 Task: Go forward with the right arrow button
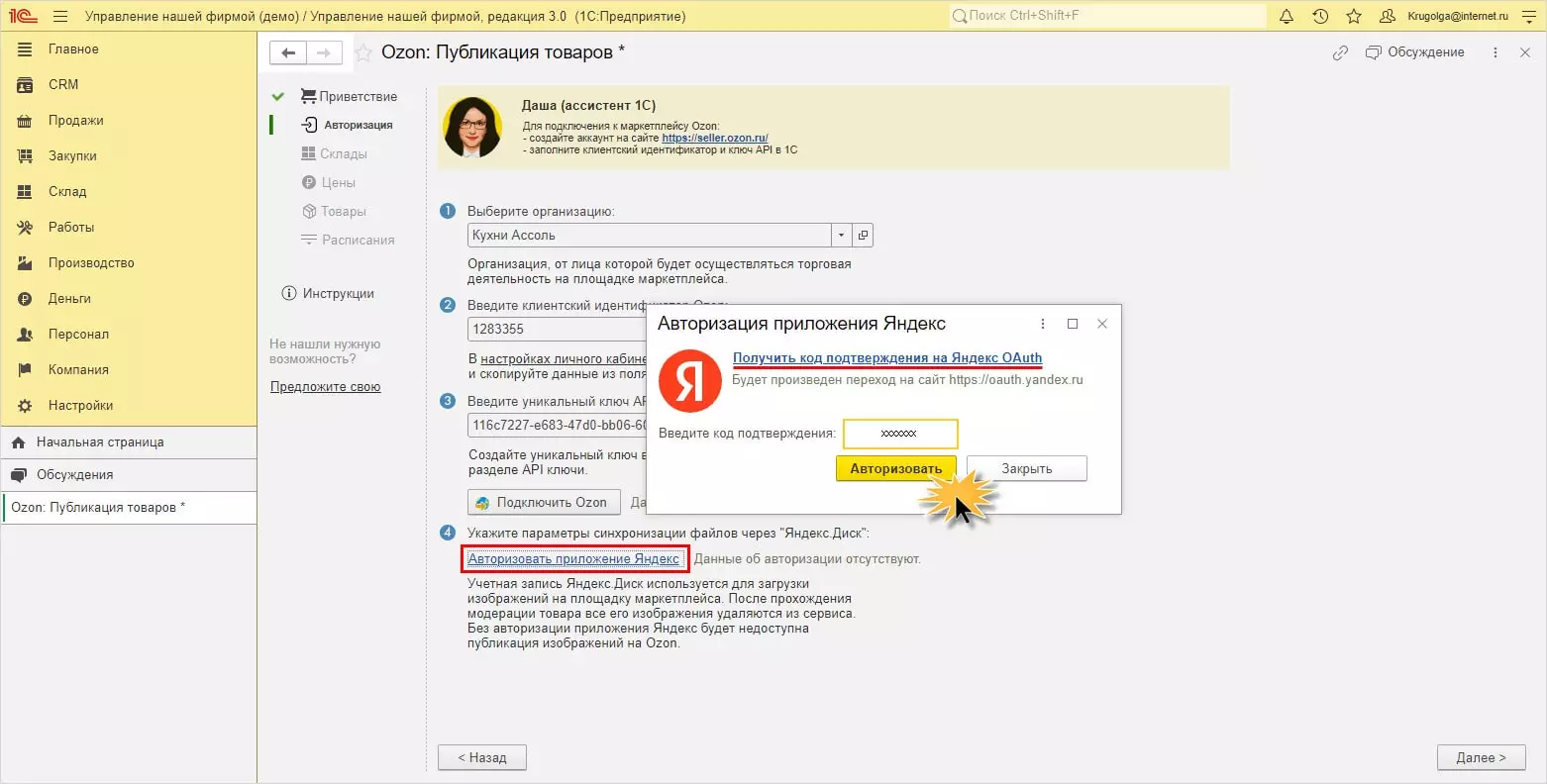coord(324,52)
